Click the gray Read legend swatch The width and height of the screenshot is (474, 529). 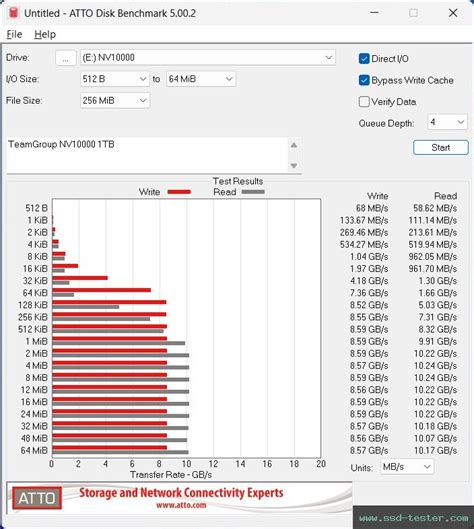253,192
